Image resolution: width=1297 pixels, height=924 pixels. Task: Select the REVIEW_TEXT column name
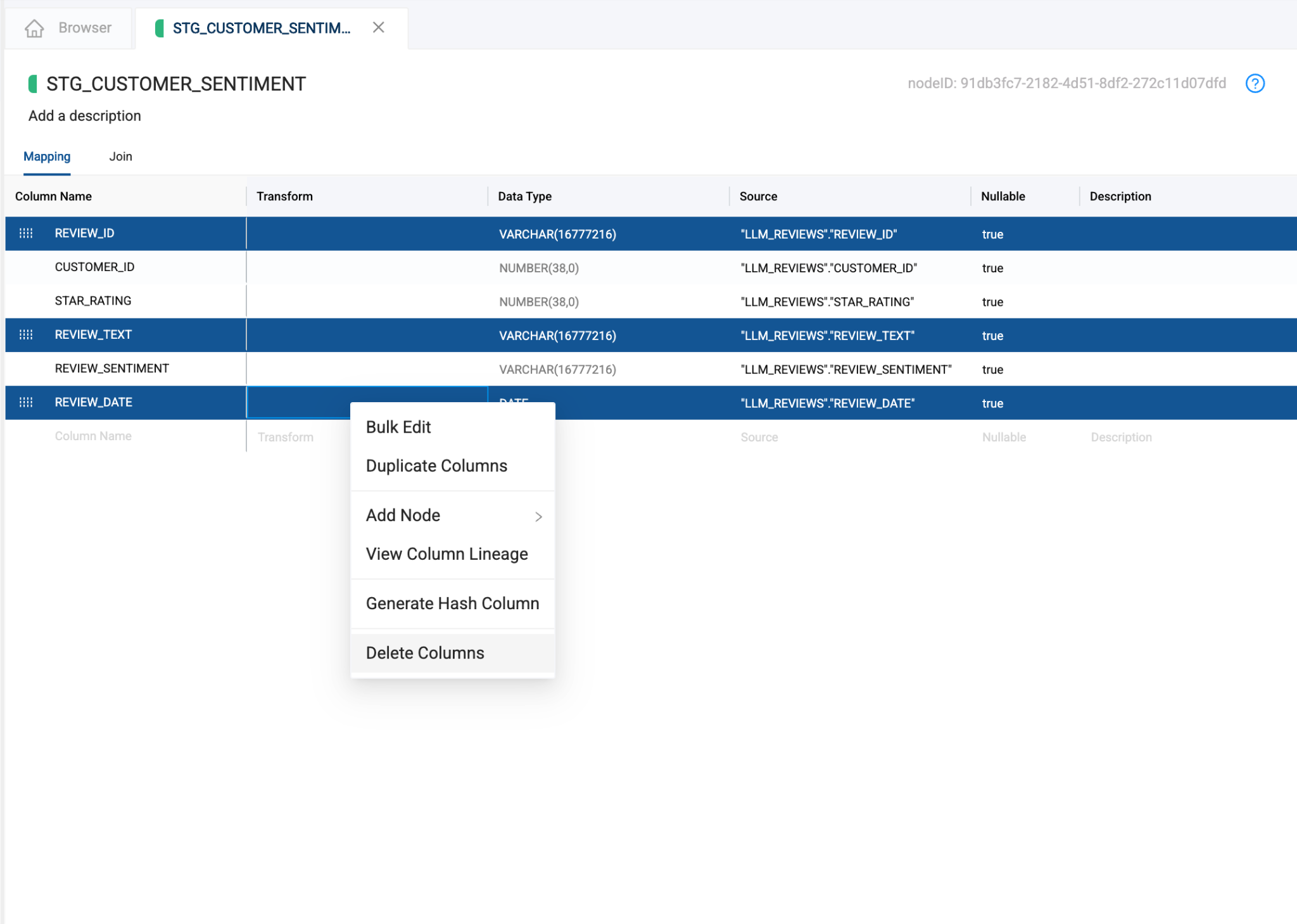[93, 334]
